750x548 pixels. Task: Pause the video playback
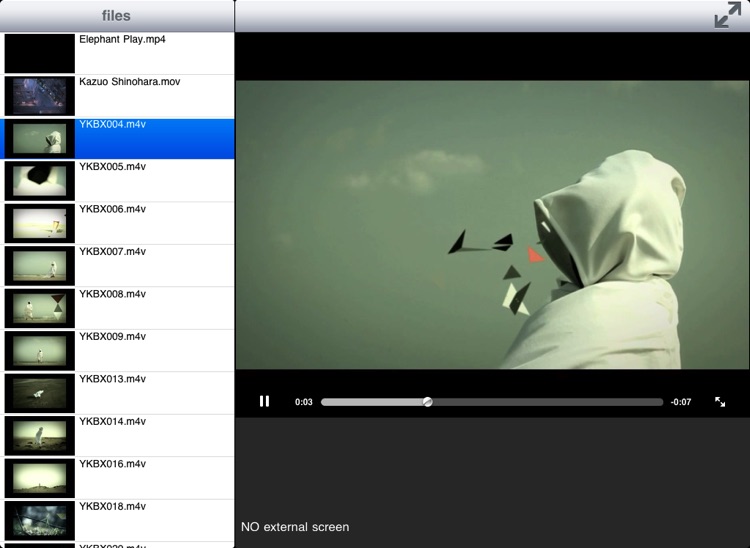(x=264, y=401)
